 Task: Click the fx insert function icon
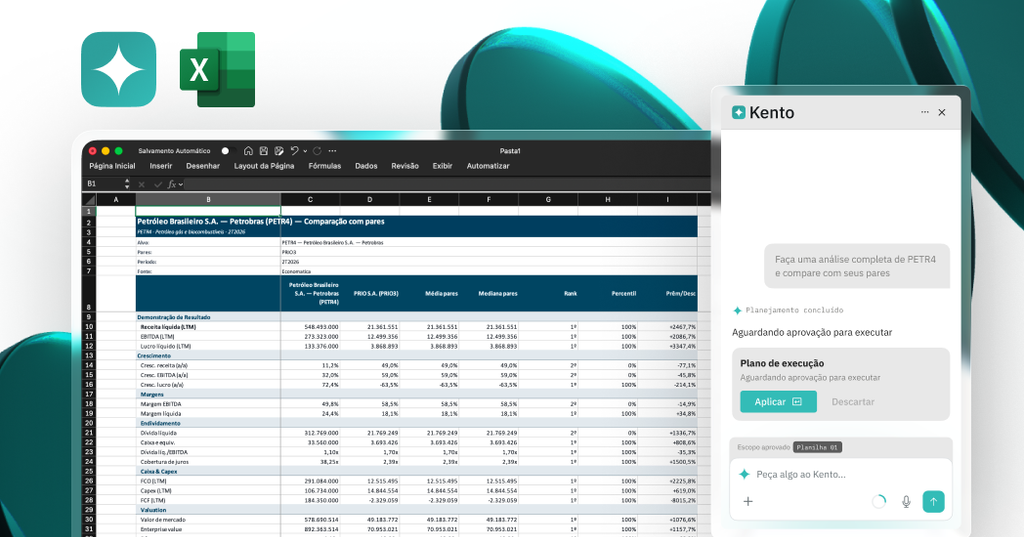[172, 184]
